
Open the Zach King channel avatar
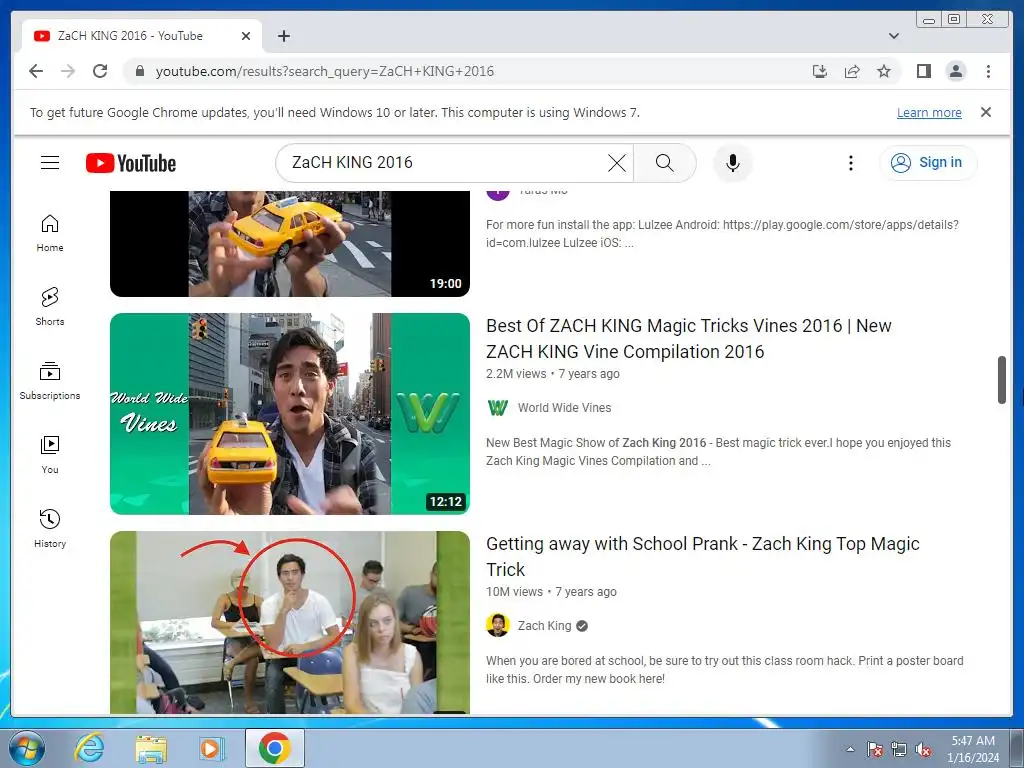pyautogui.click(x=498, y=626)
